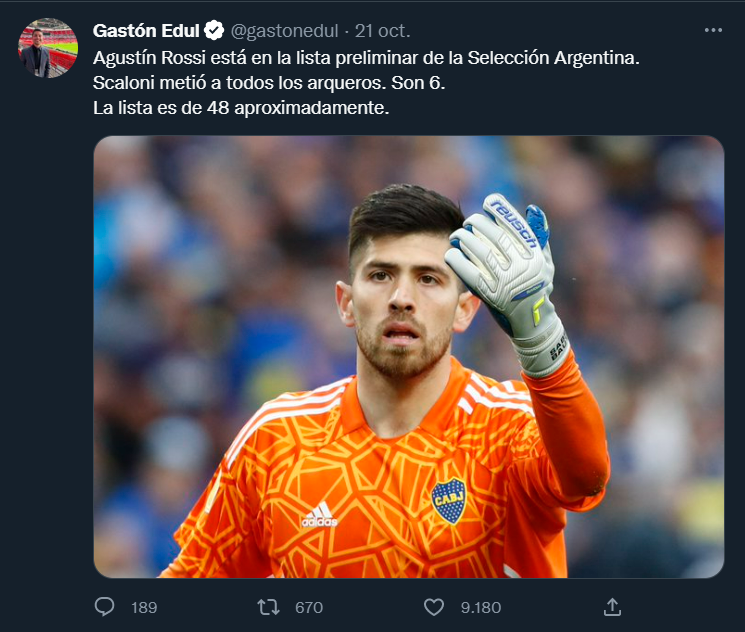The height and width of the screenshot is (632, 745).
Task: View the 670 retweets count
Action: point(309,607)
